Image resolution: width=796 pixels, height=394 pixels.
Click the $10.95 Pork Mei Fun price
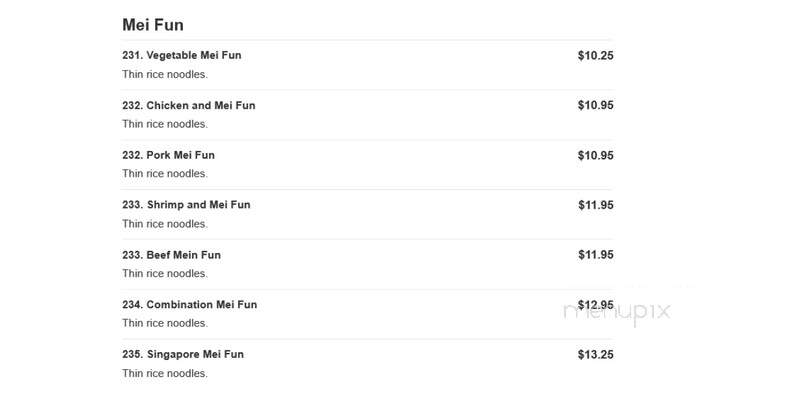595,155
